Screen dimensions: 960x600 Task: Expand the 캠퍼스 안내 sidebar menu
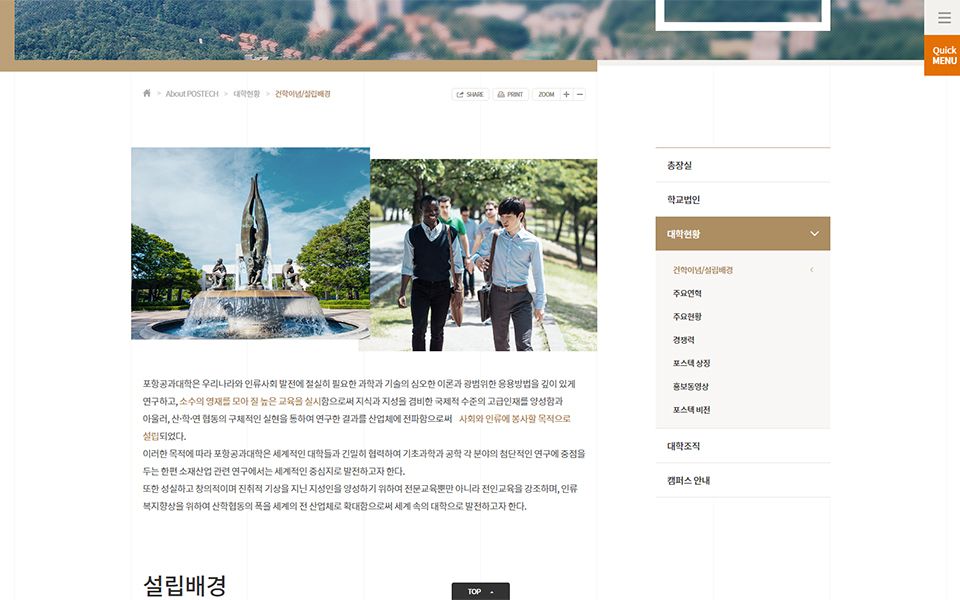pos(742,480)
